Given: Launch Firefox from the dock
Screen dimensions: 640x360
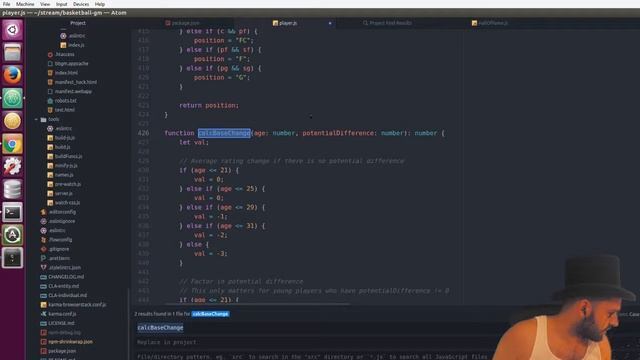Looking at the screenshot, I should 12,76.
